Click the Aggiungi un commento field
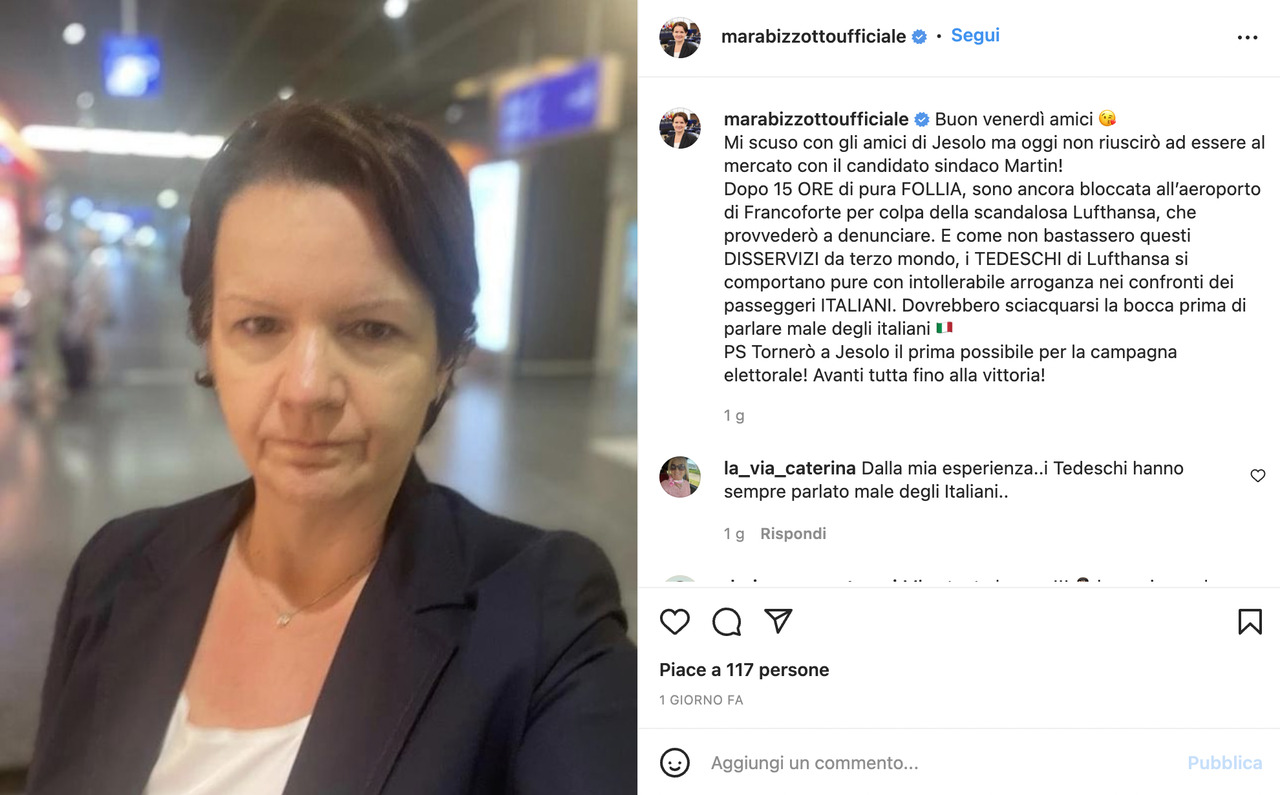Screen dimensions: 1280x795 [x=940, y=763]
